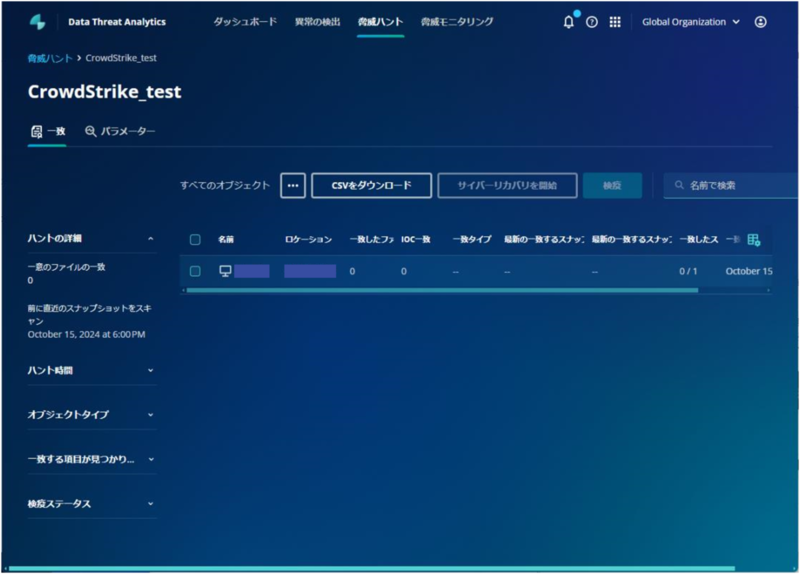
Task: Click the bottom page horizontal scrollbar
Action: tap(371, 568)
